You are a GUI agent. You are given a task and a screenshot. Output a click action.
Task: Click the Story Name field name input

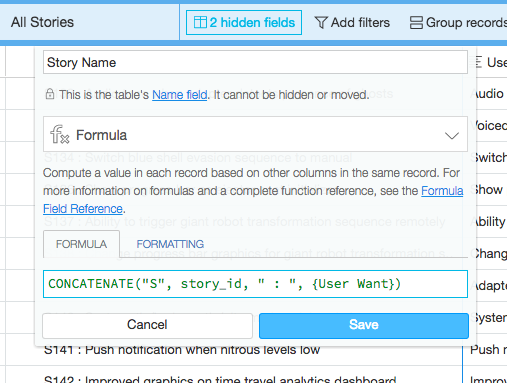(x=255, y=62)
